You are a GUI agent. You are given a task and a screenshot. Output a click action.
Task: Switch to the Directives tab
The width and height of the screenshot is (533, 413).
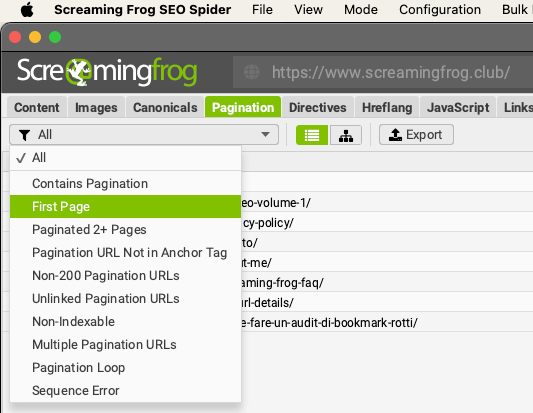coord(317,107)
